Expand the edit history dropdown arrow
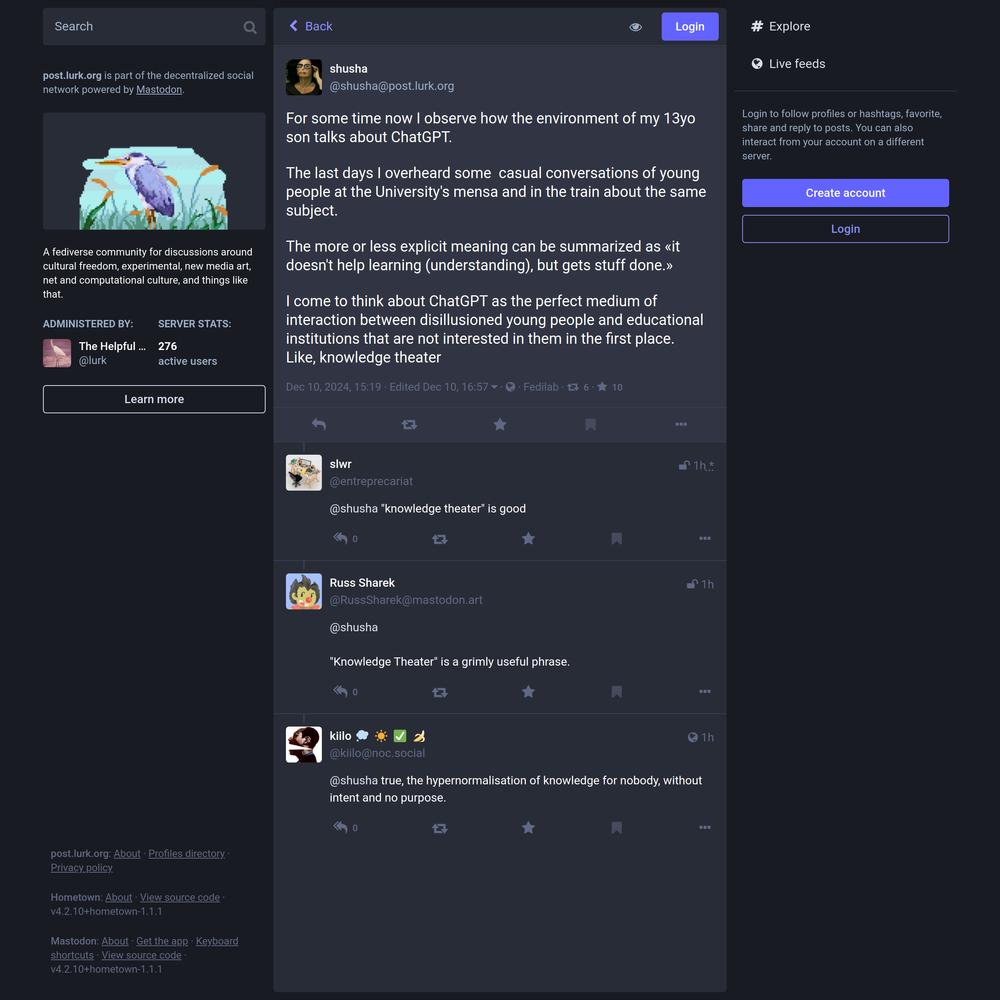This screenshot has width=1000, height=1000. (x=494, y=387)
